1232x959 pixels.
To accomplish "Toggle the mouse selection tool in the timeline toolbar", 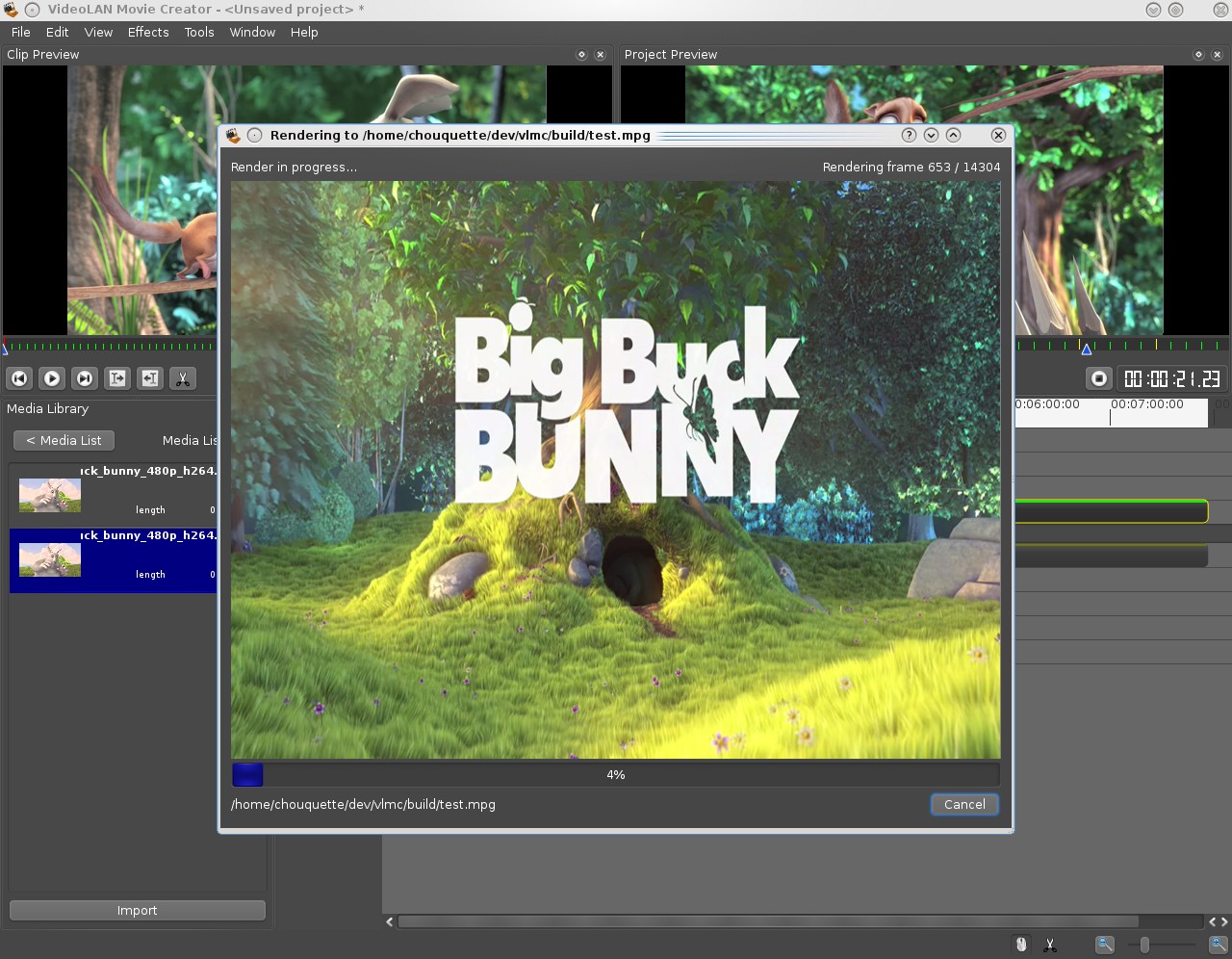I will tap(1020, 944).
